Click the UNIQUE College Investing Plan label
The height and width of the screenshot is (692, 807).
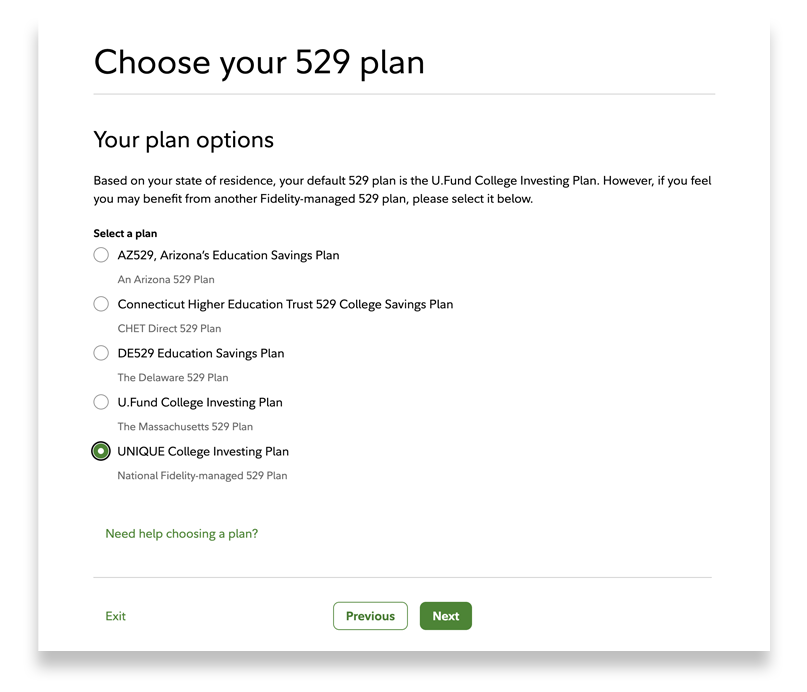pyautogui.click(x=203, y=451)
